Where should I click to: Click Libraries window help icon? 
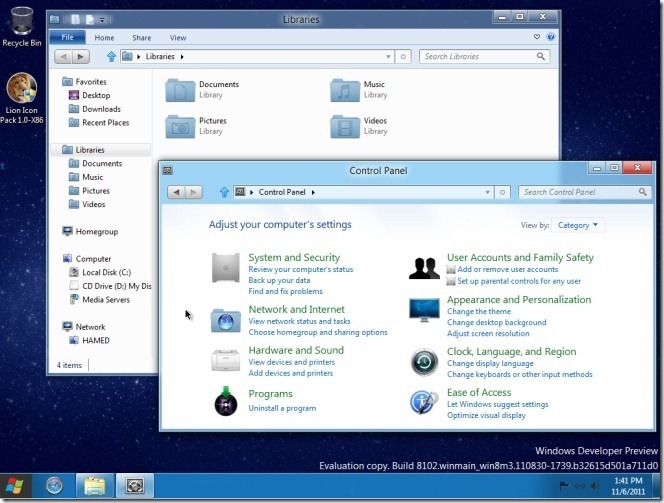click(551, 37)
